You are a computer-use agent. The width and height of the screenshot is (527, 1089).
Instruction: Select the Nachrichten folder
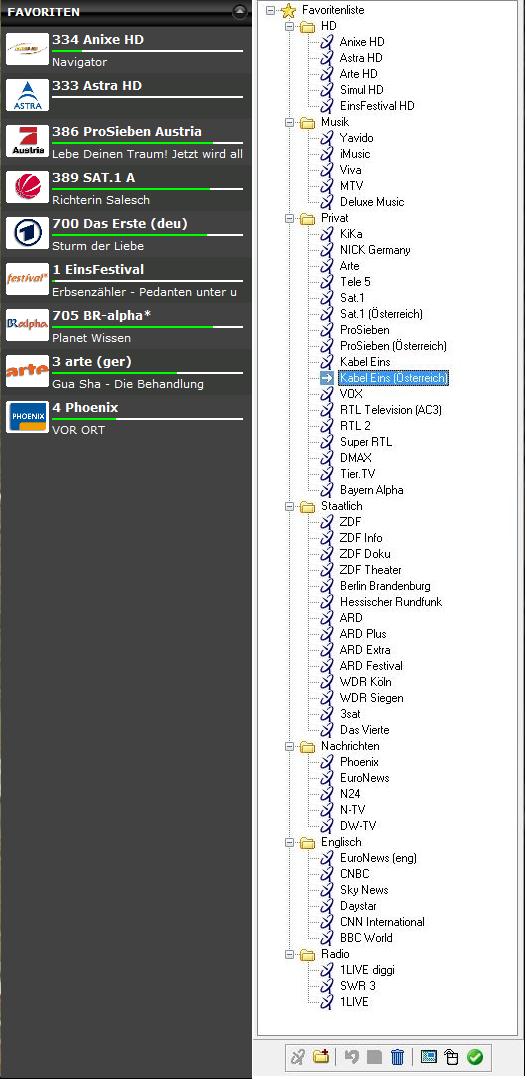pyautogui.click(x=350, y=746)
